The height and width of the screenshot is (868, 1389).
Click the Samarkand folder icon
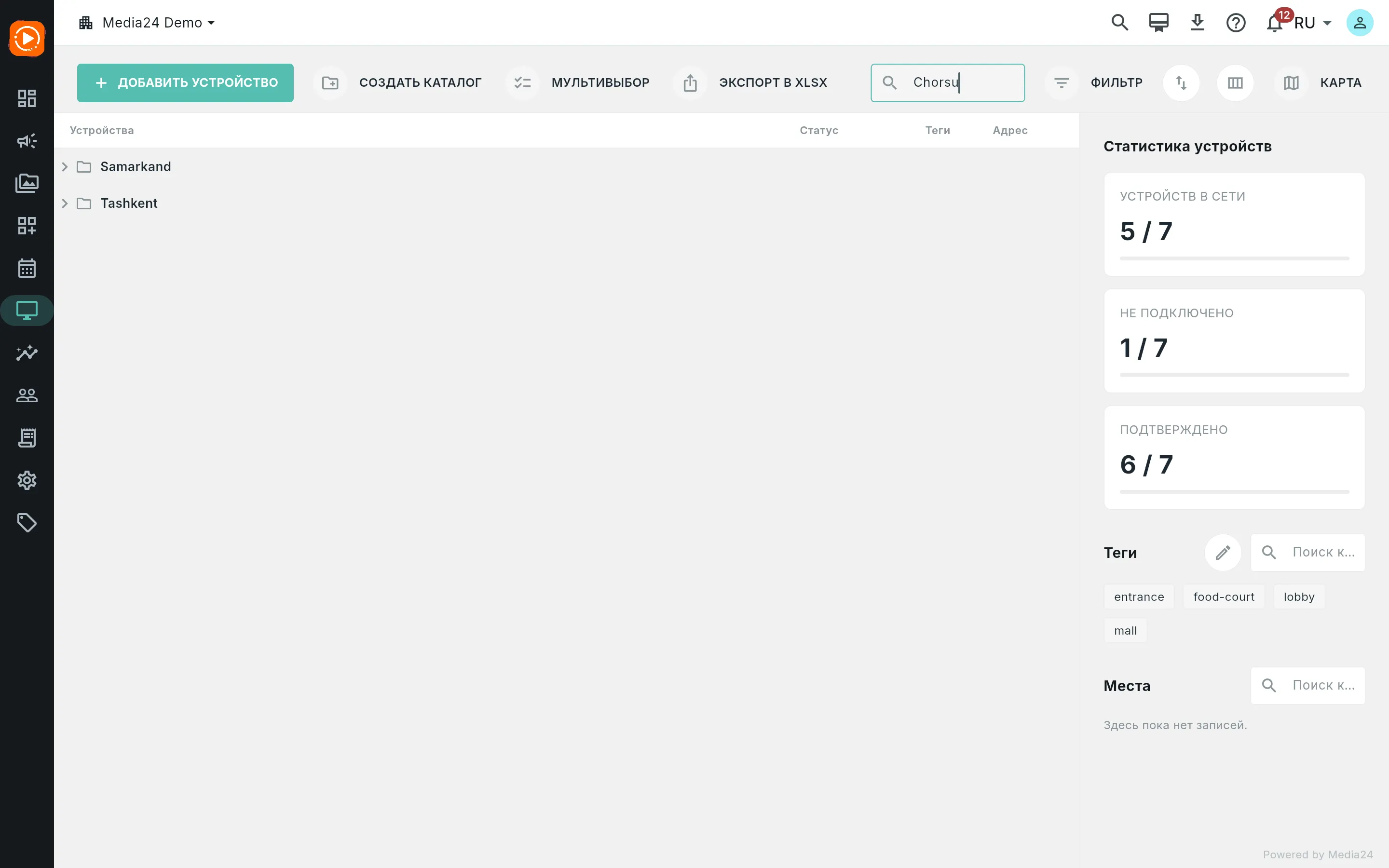[x=84, y=167]
